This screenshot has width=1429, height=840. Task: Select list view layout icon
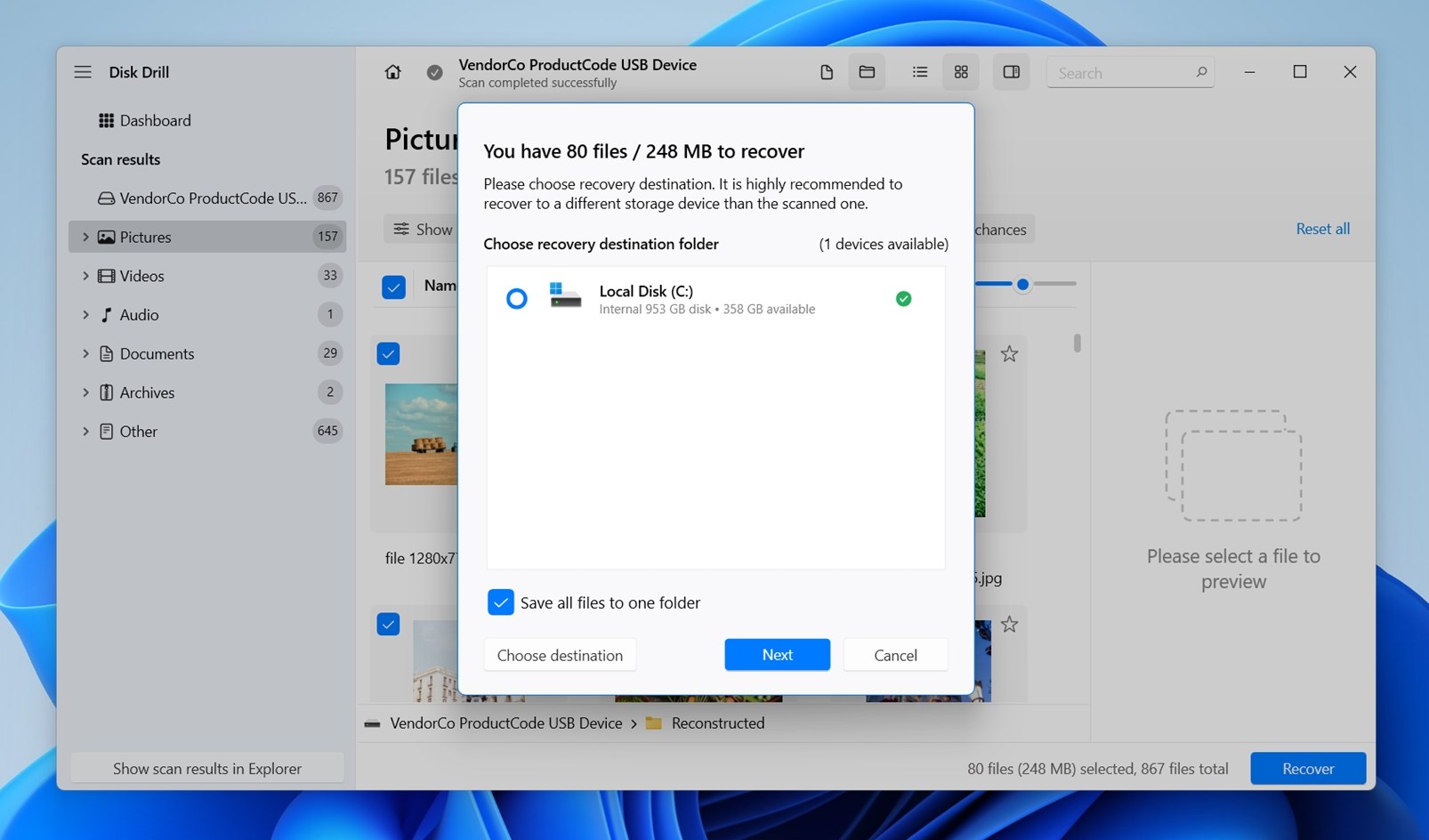point(920,72)
